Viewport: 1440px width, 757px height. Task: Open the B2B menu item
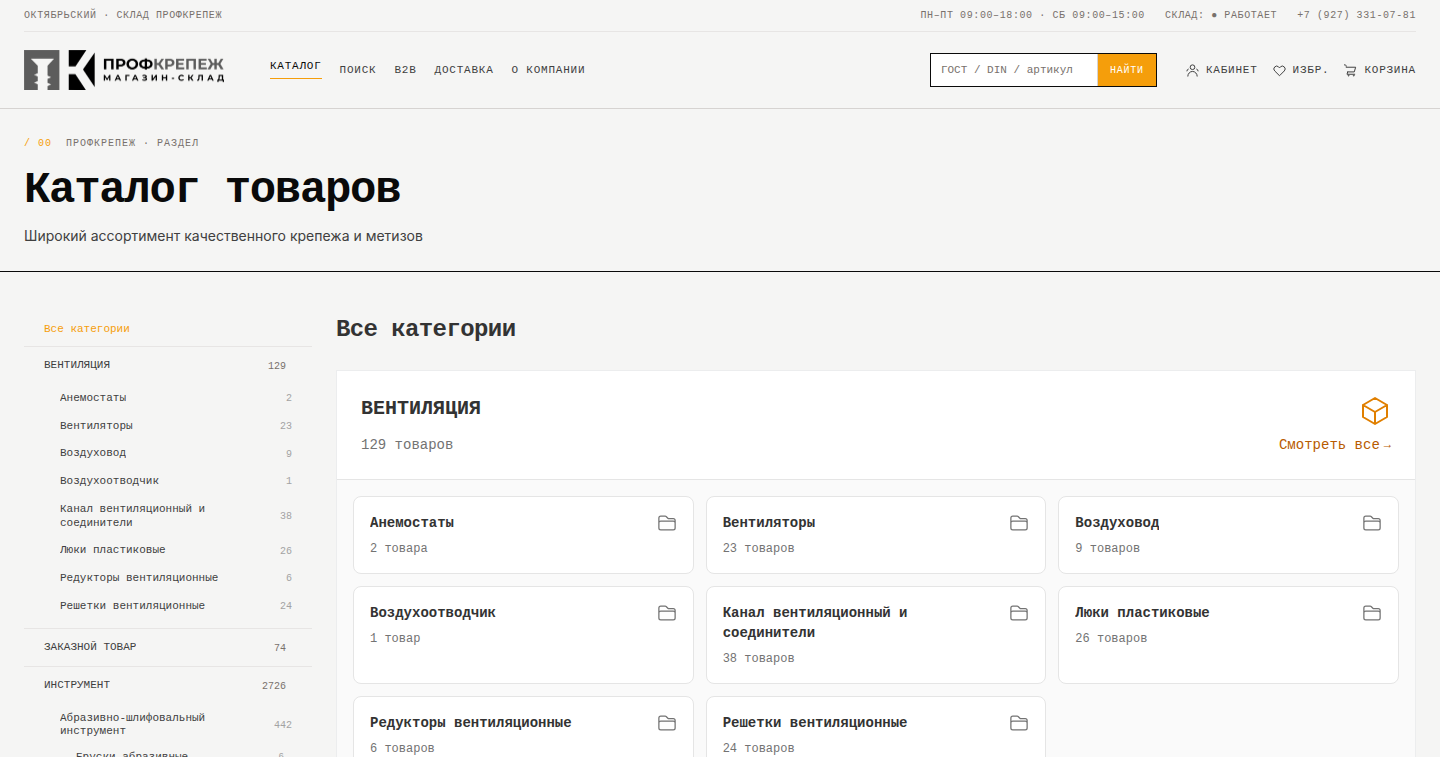(405, 70)
